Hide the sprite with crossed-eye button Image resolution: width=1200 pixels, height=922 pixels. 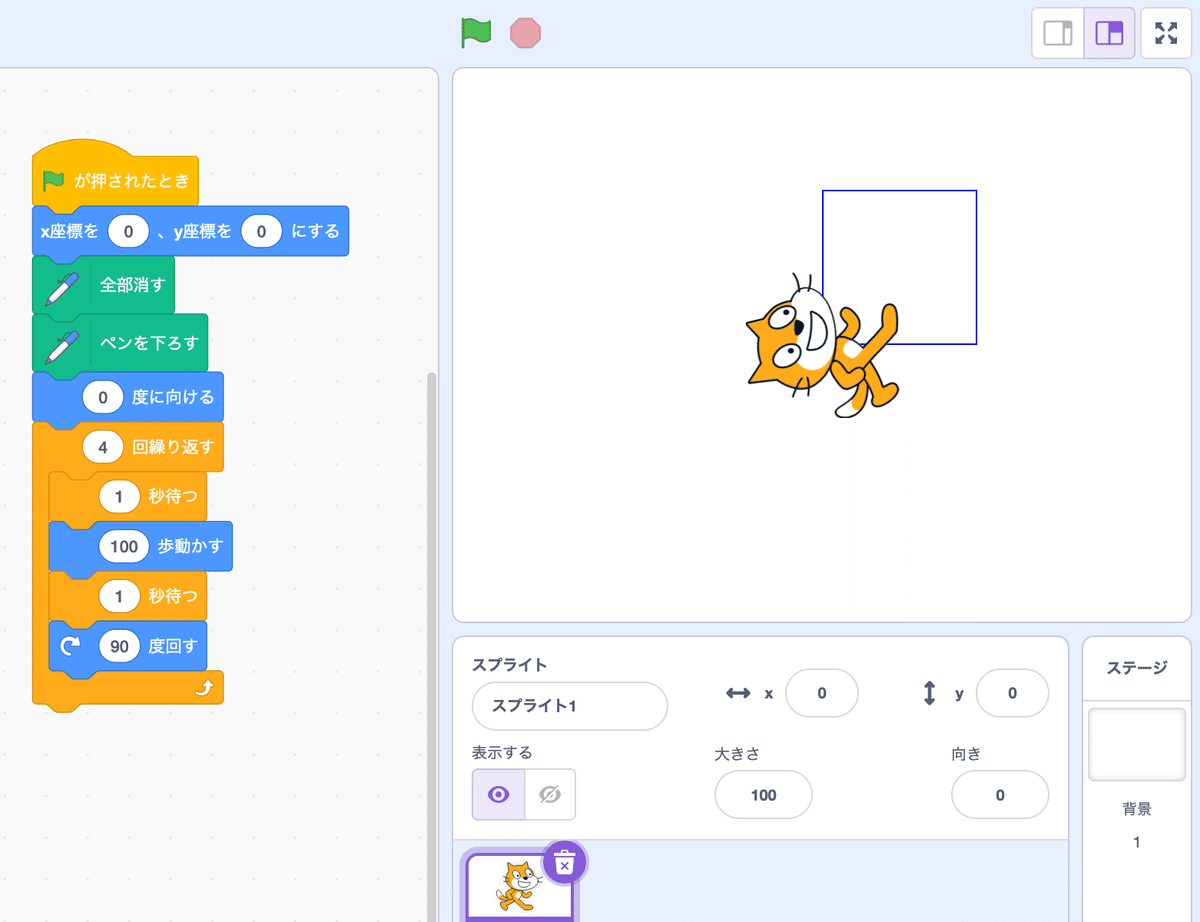pos(550,794)
